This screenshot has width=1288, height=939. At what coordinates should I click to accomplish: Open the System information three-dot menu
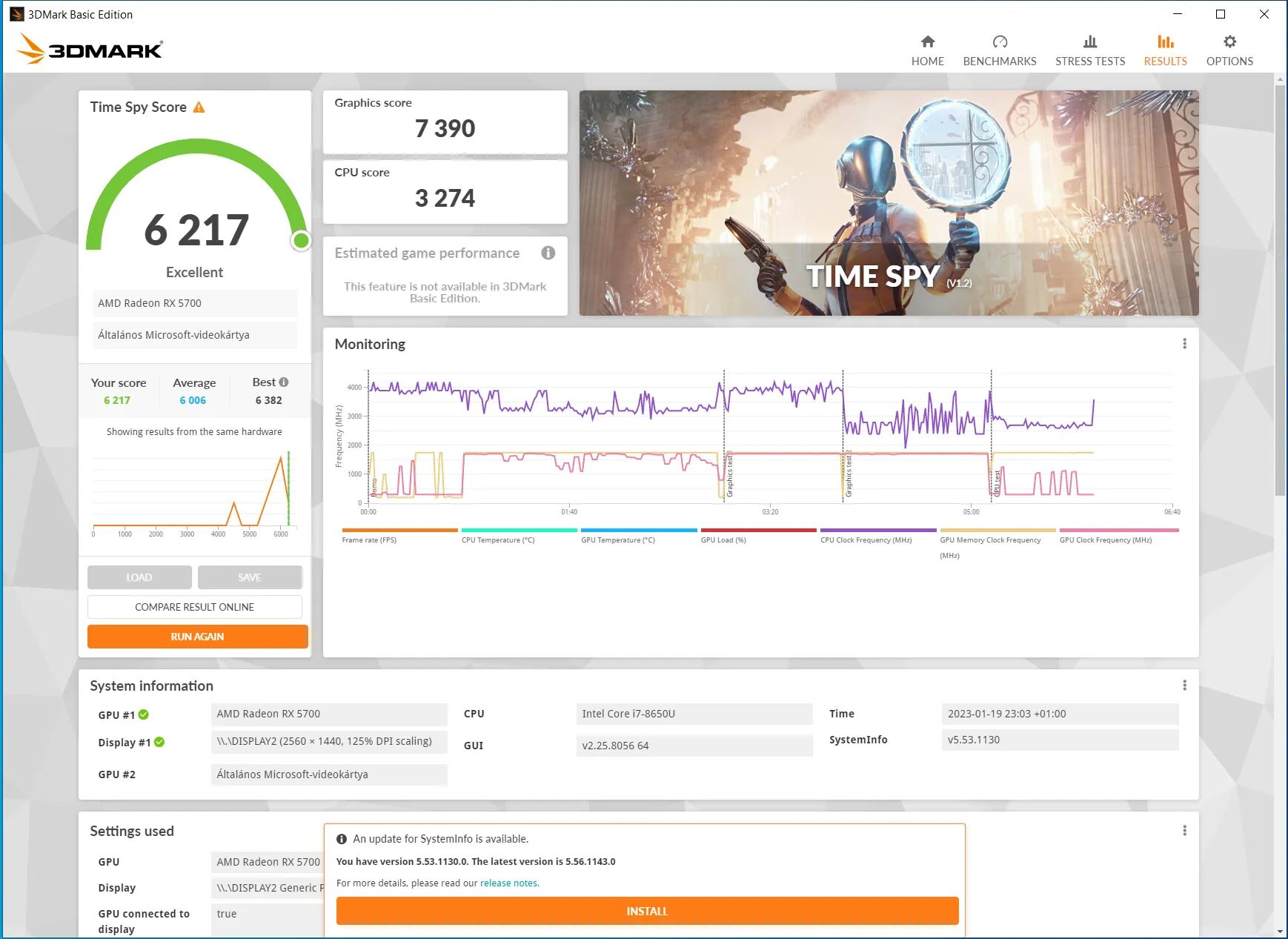(x=1184, y=686)
